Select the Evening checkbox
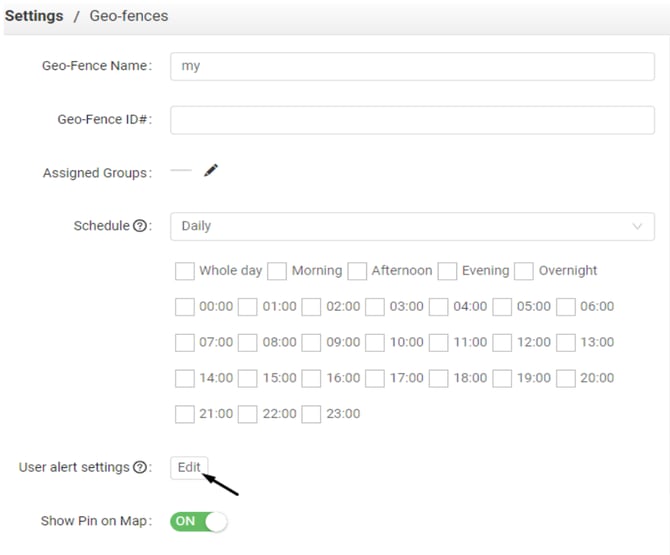 [447, 271]
